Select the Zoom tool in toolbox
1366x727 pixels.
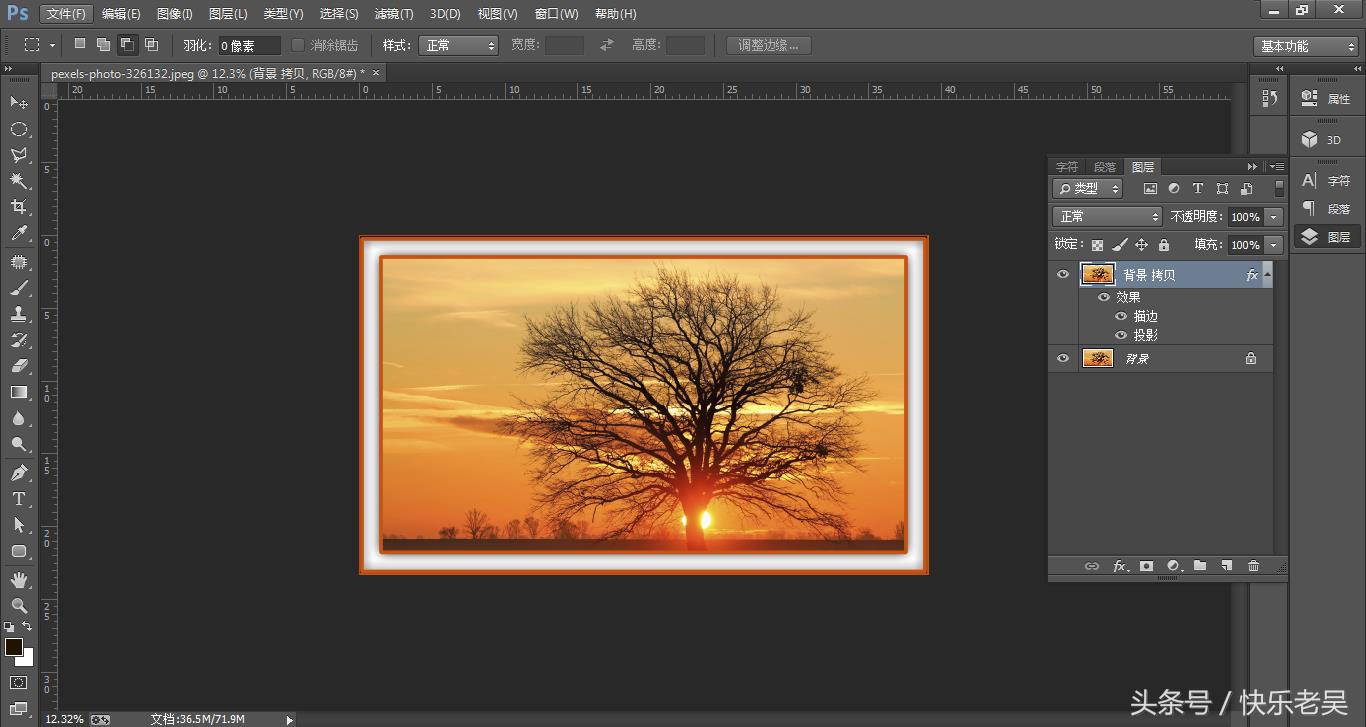pos(18,605)
